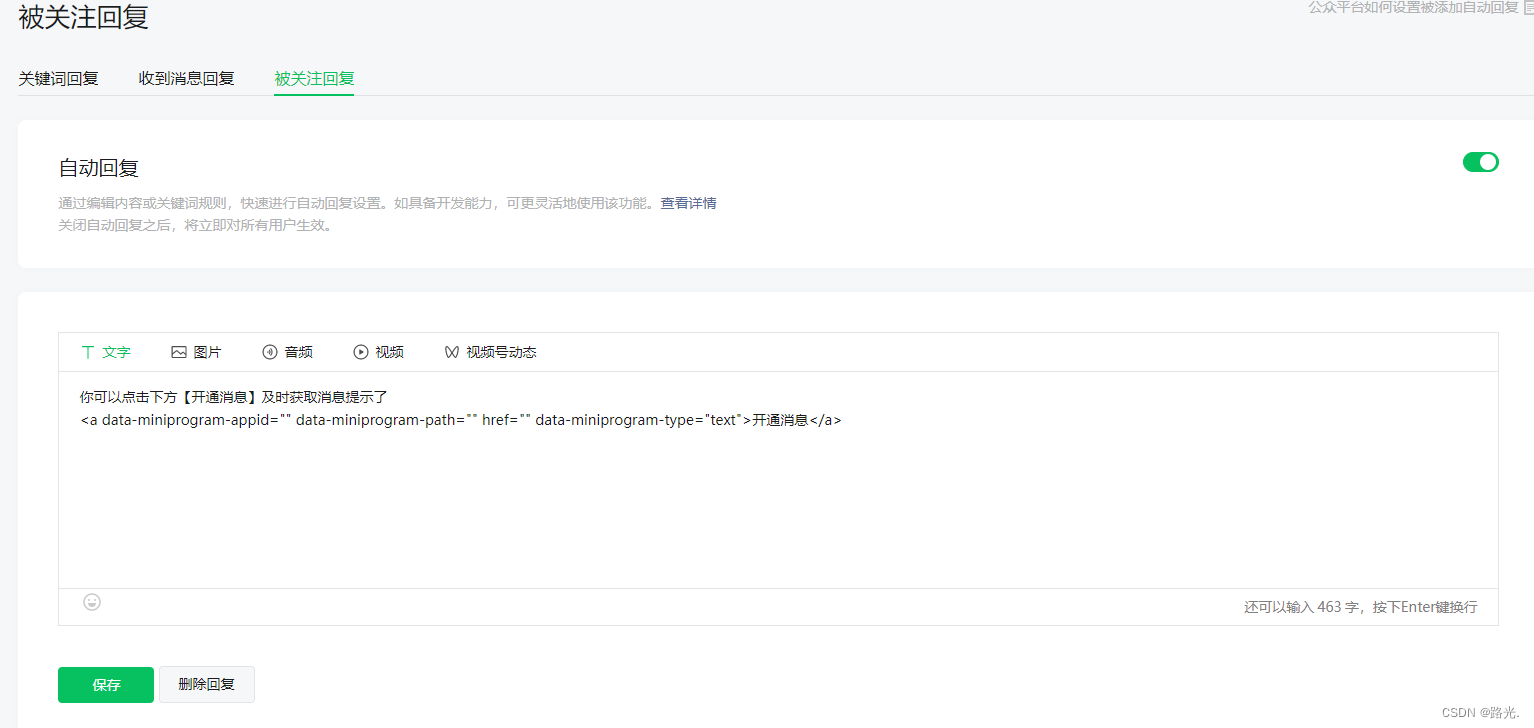Click the document icon beside help link
1534x728 pixels.
pos(1528,7)
